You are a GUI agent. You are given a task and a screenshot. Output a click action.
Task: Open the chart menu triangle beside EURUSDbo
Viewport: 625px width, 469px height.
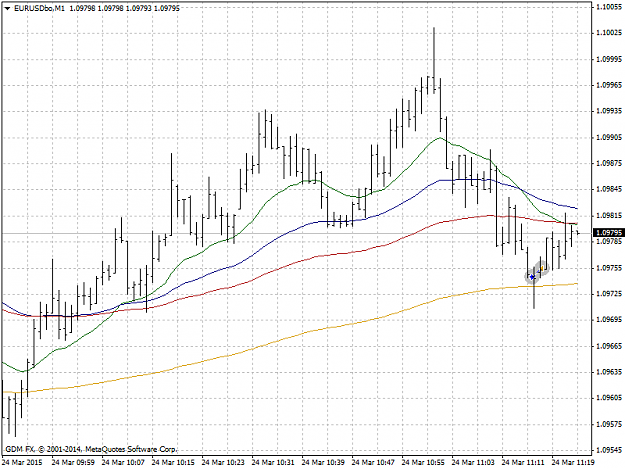coord(8,8)
